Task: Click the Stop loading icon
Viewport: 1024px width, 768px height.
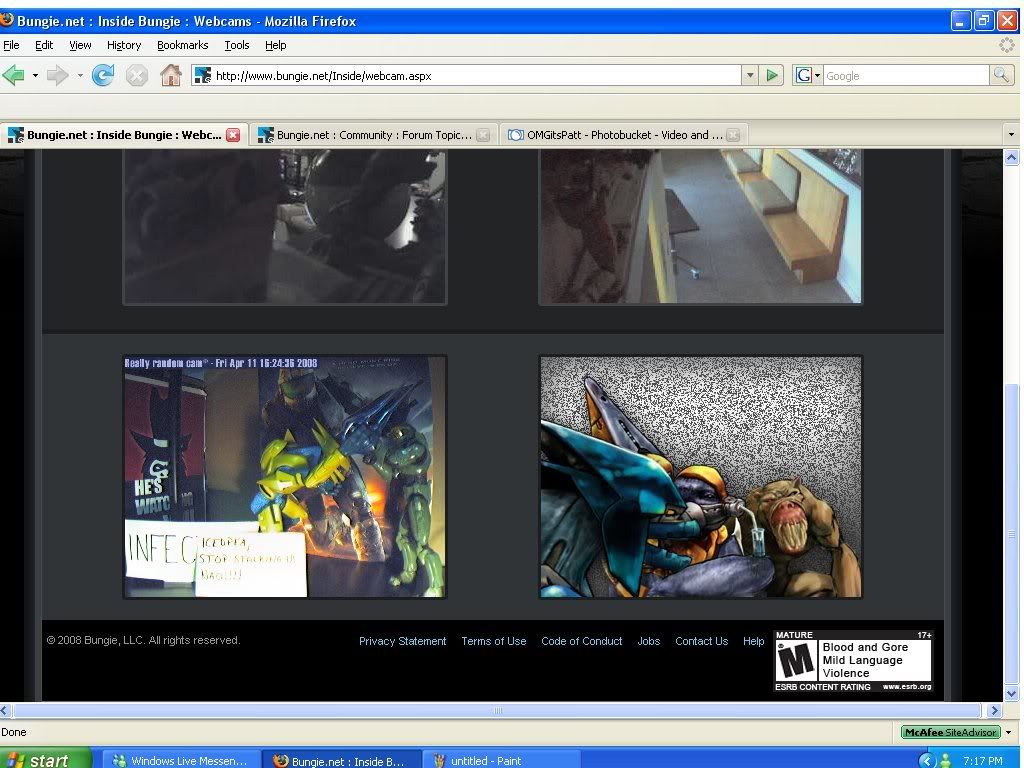Action: (137, 75)
